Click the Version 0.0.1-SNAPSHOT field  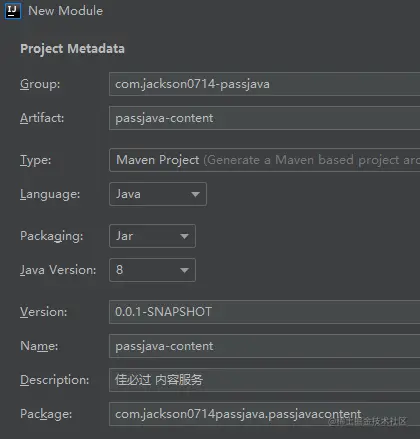[265, 312]
